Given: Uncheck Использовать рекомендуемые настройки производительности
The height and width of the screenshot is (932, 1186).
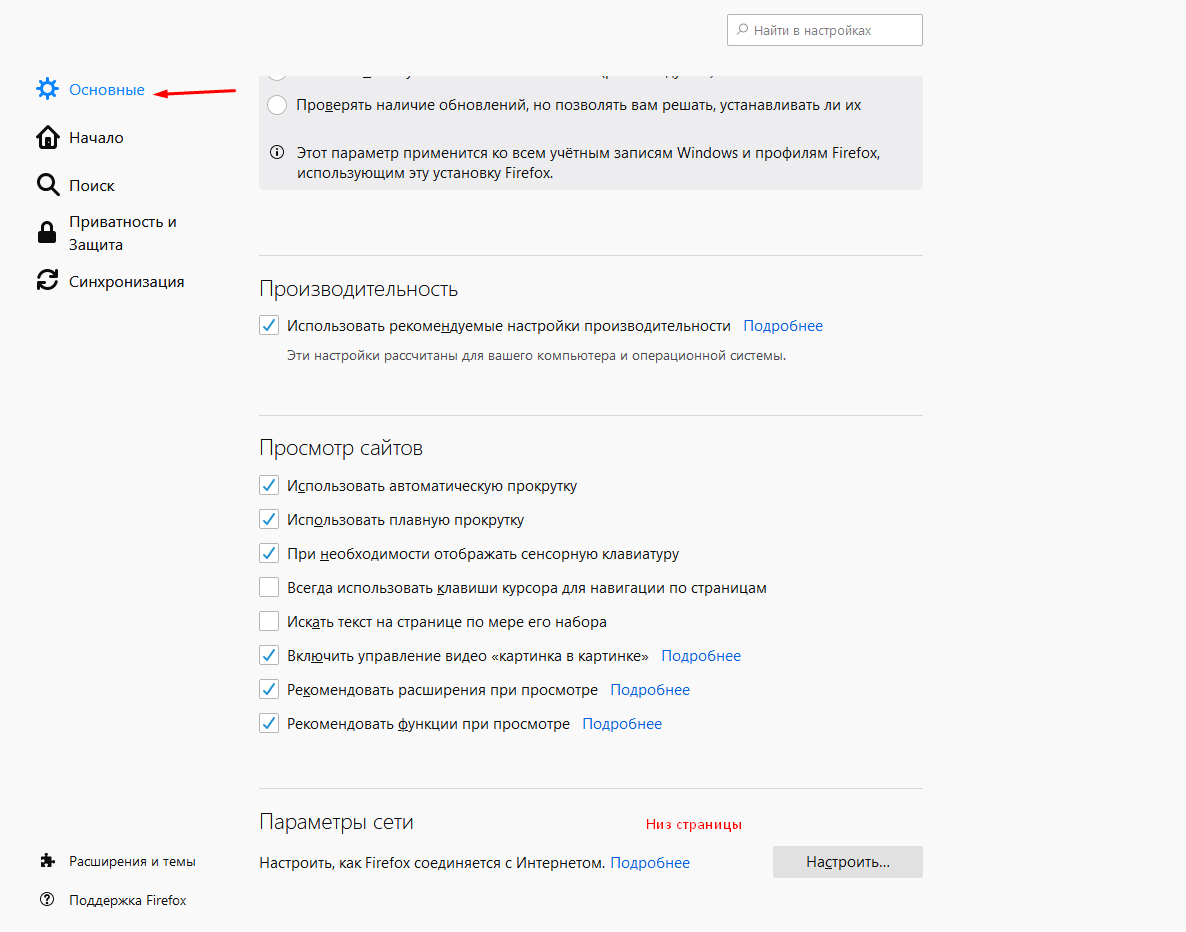Looking at the screenshot, I should (x=269, y=326).
